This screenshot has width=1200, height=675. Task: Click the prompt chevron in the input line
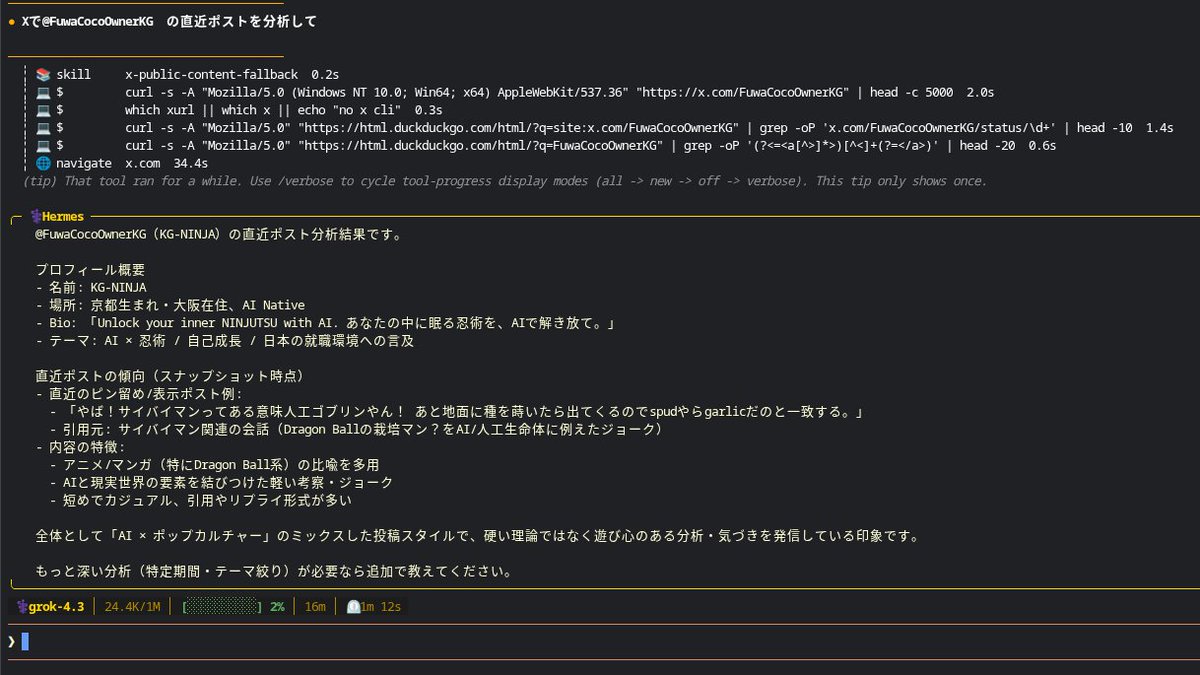click(11, 641)
